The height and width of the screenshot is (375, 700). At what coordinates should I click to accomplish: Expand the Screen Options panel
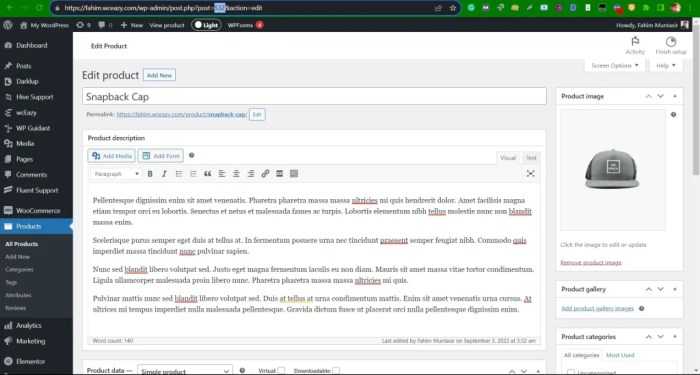pos(615,66)
